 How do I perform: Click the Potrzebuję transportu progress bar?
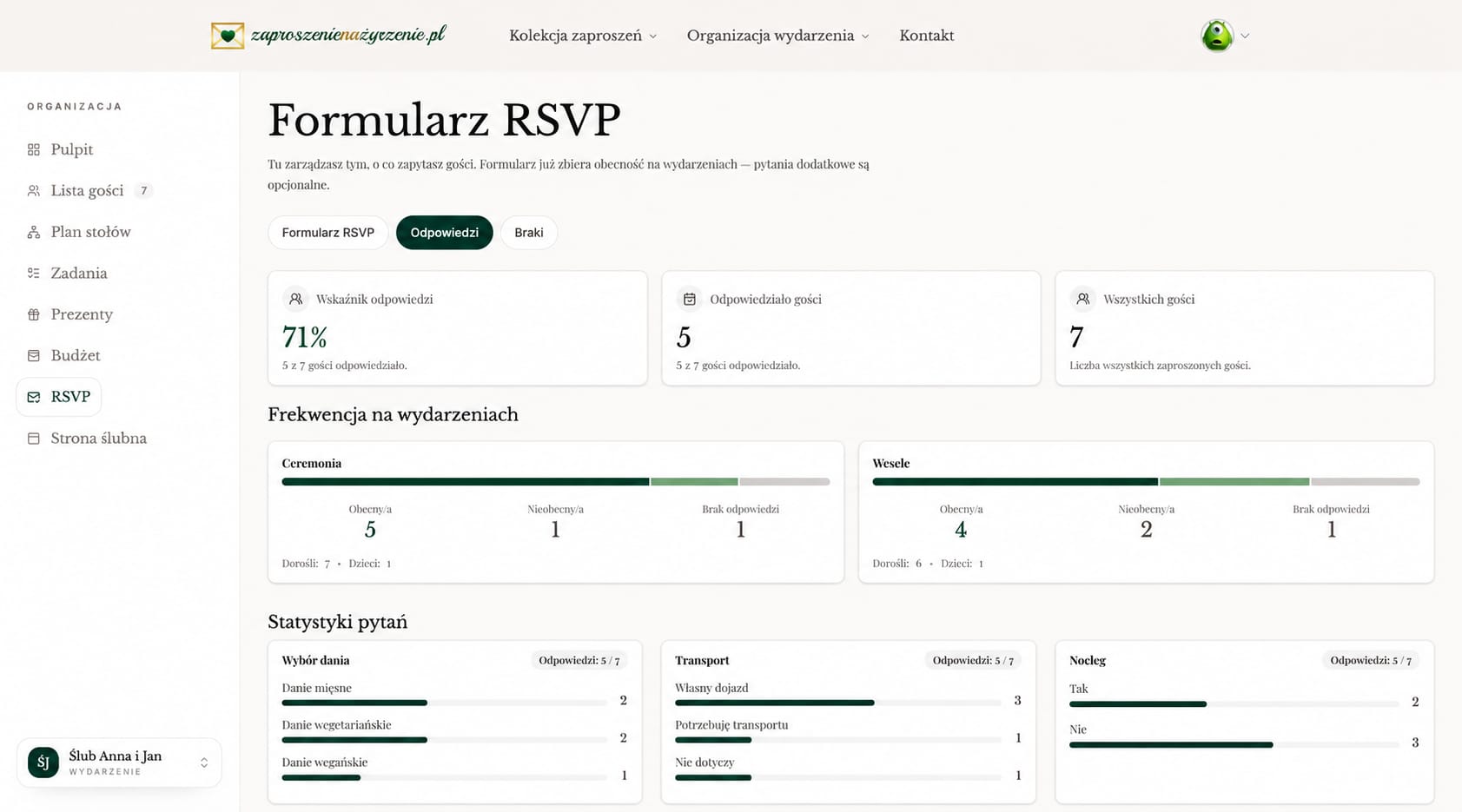pyautogui.click(x=838, y=740)
